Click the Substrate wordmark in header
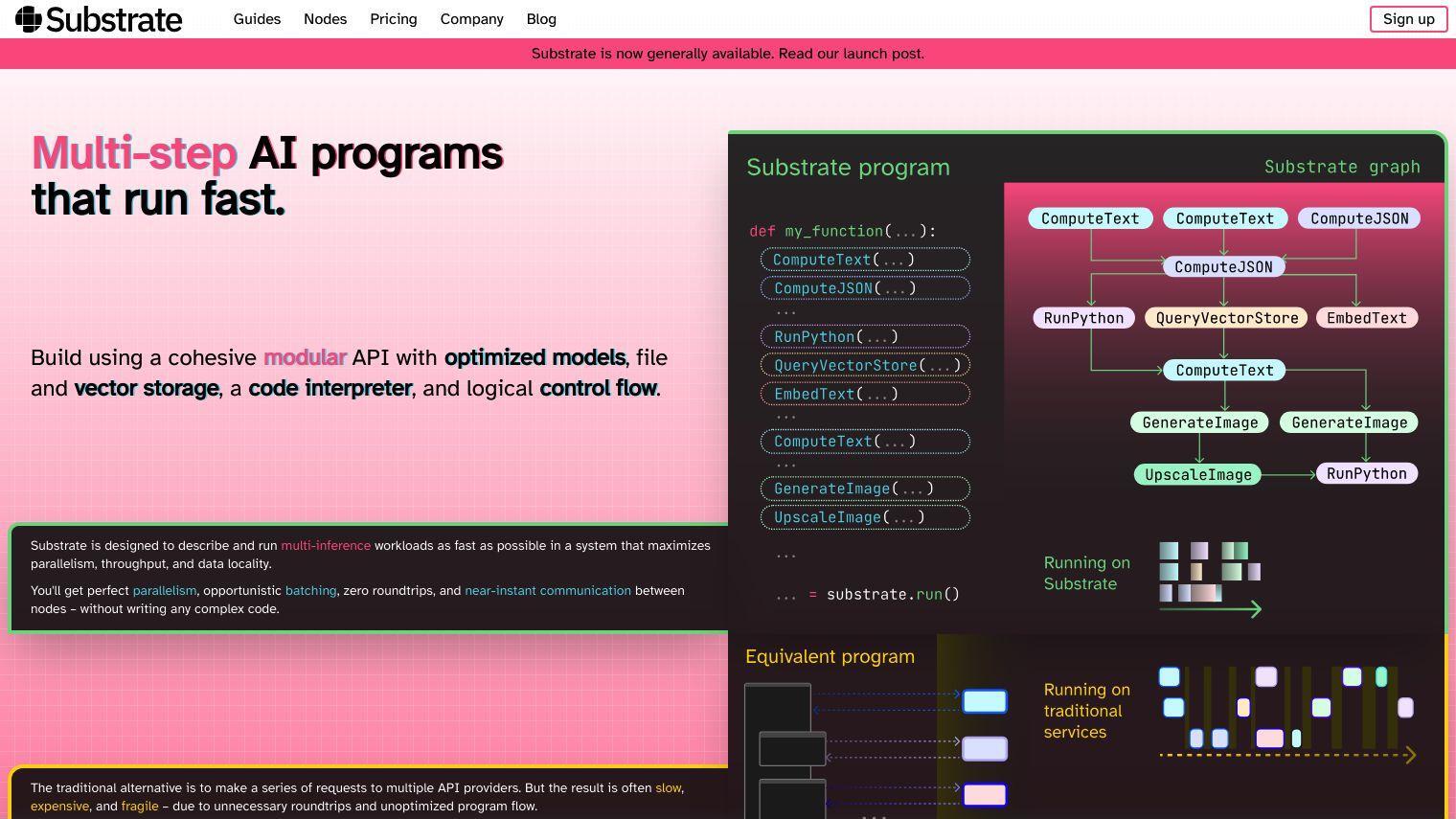 (114, 19)
